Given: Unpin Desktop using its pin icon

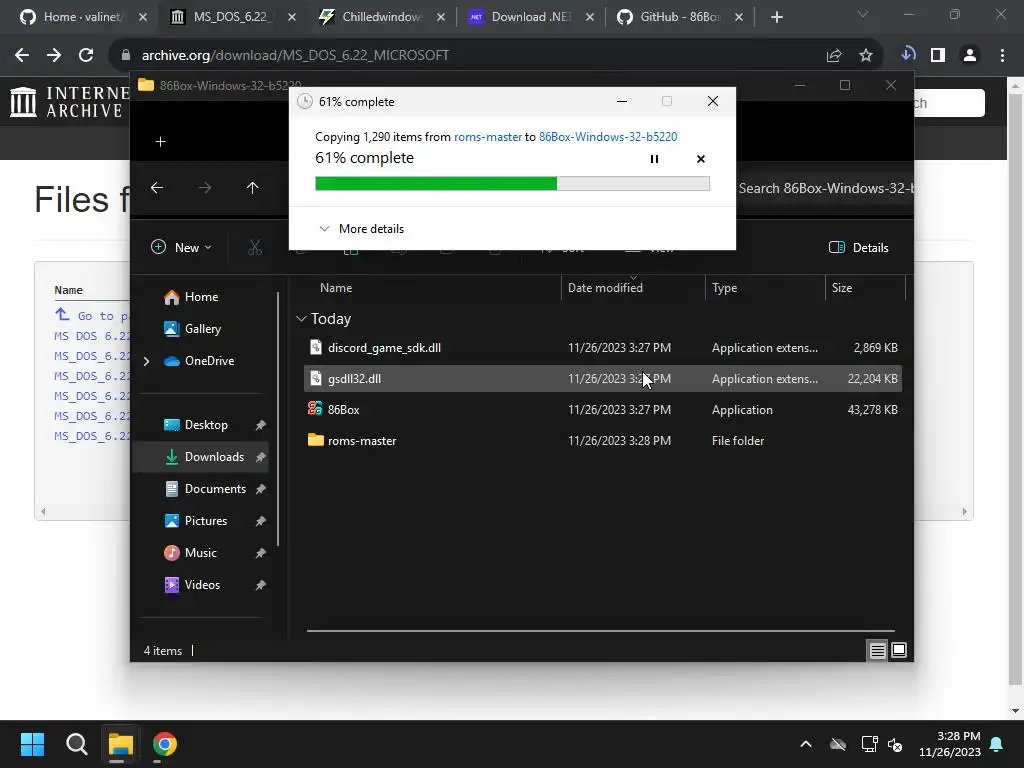Looking at the screenshot, I should [x=261, y=425].
